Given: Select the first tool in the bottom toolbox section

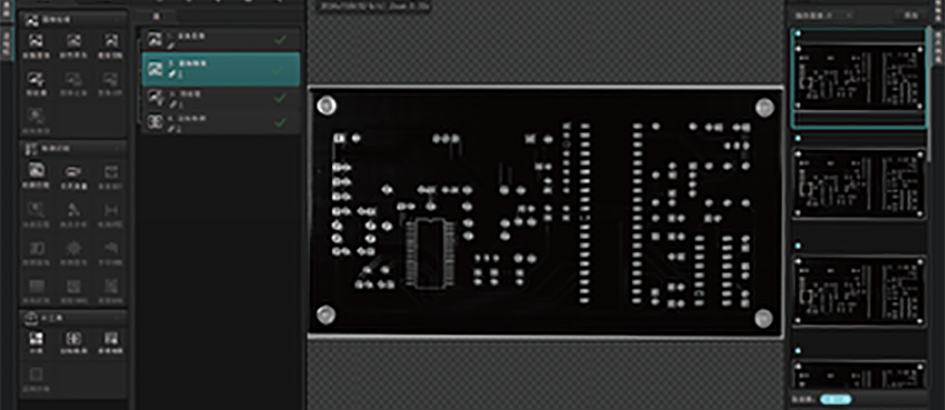Looking at the screenshot, I should pyautogui.click(x=36, y=341).
